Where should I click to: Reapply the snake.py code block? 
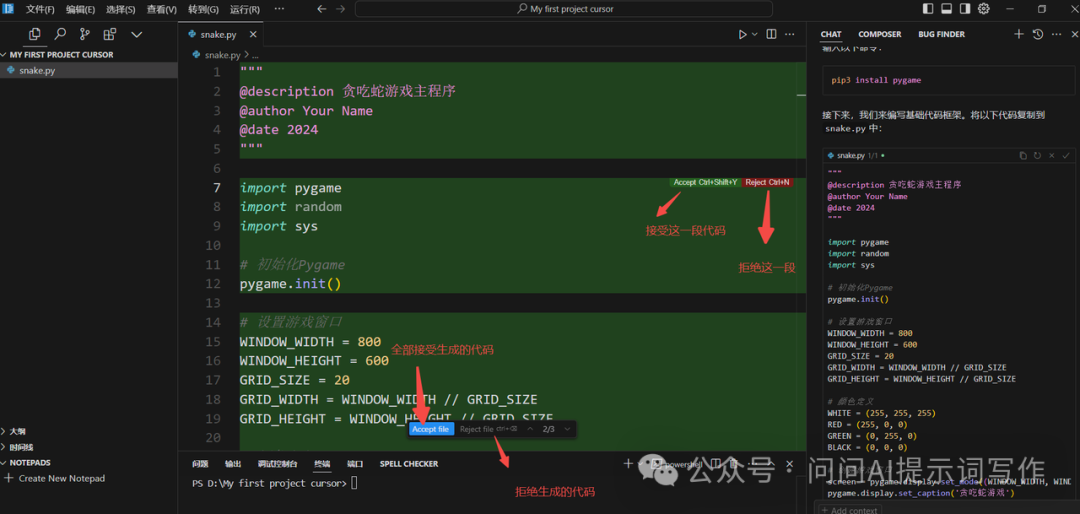pyautogui.click(x=1037, y=156)
